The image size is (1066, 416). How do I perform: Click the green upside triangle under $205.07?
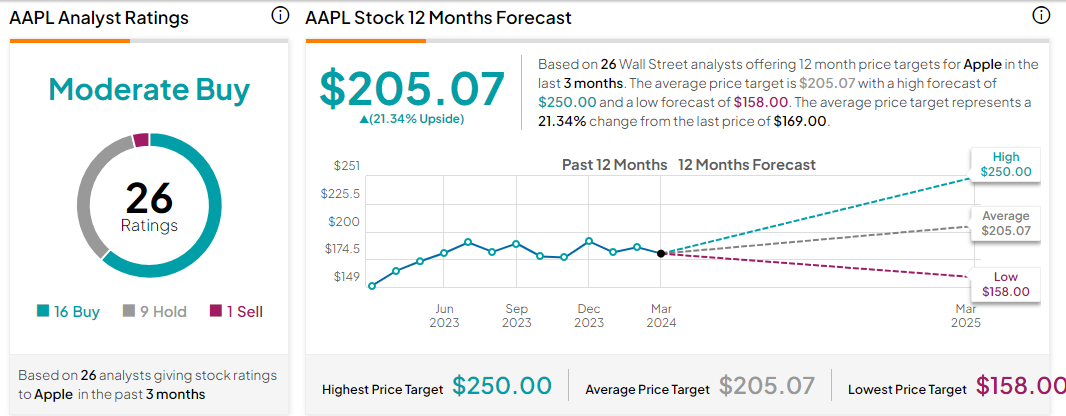coord(362,119)
